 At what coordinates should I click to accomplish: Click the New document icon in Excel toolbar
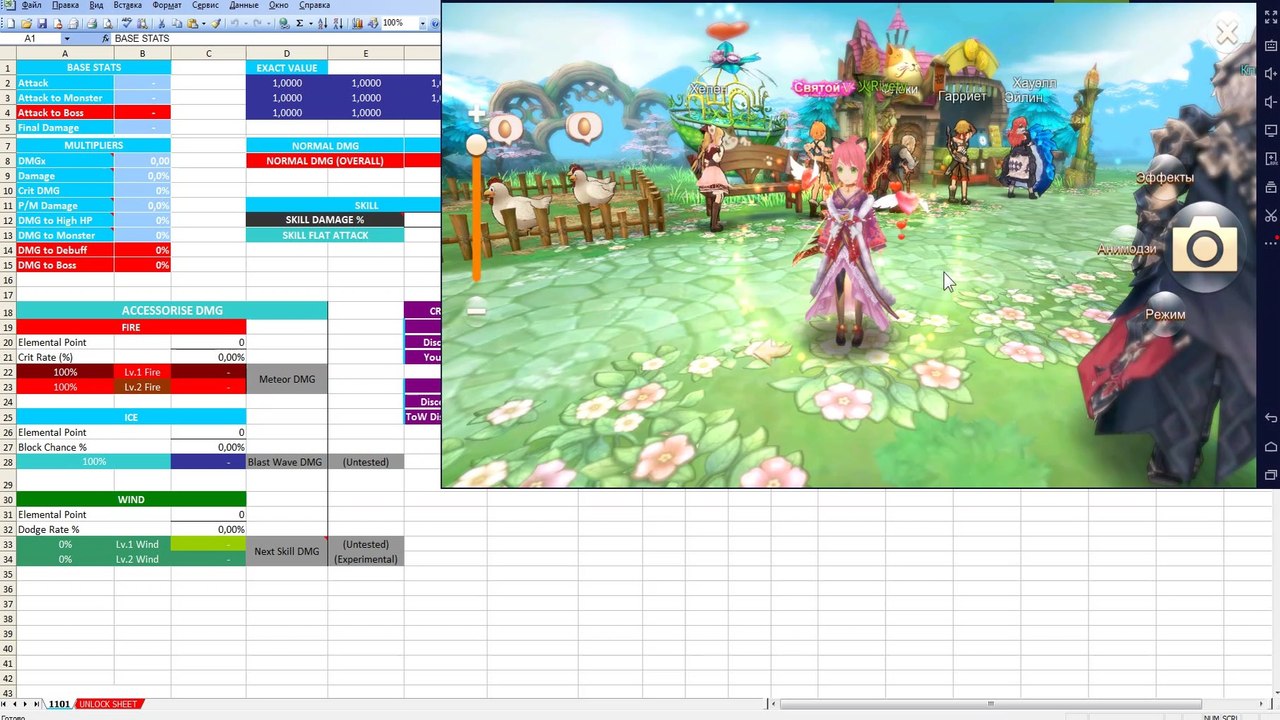tap(9, 23)
